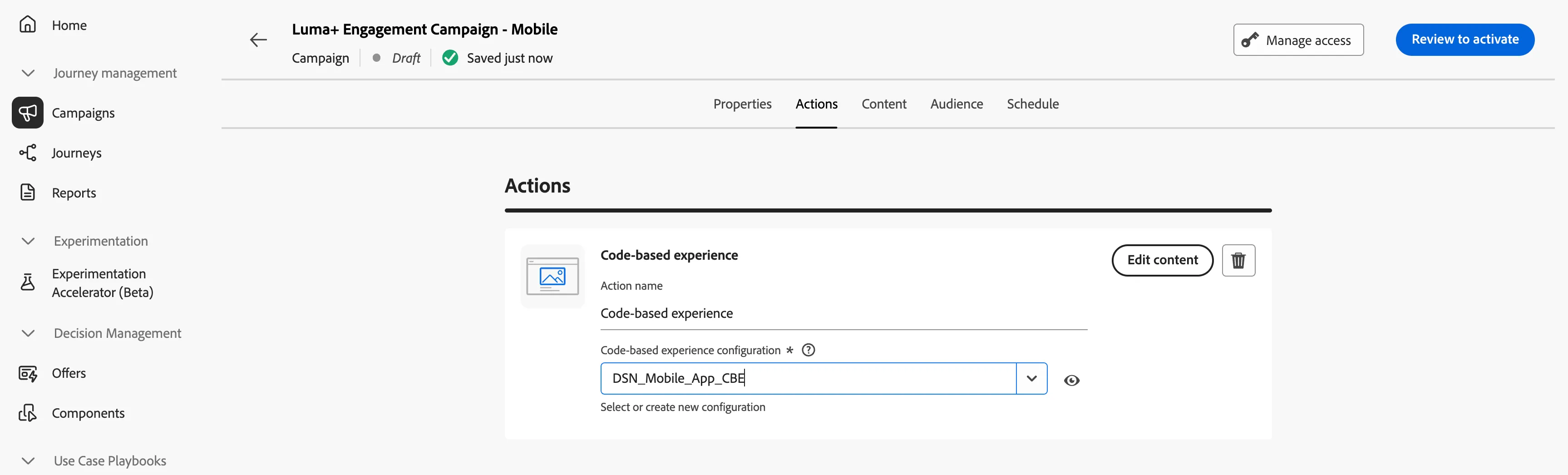Open Campaigns megaphone icon

click(27, 113)
